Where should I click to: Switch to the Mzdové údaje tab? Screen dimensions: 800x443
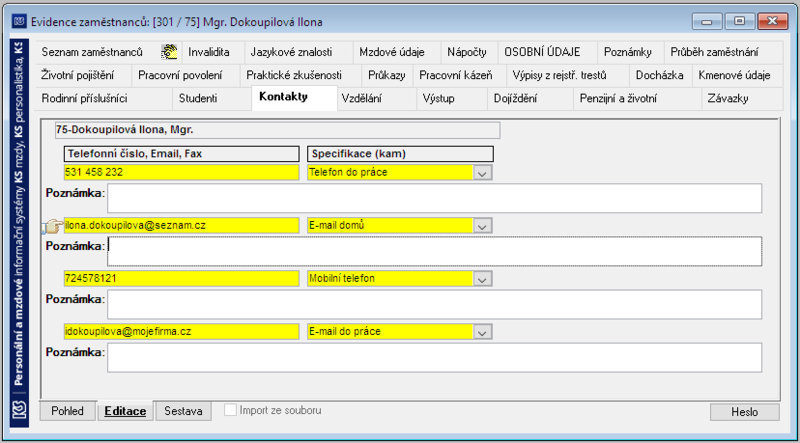(392, 52)
